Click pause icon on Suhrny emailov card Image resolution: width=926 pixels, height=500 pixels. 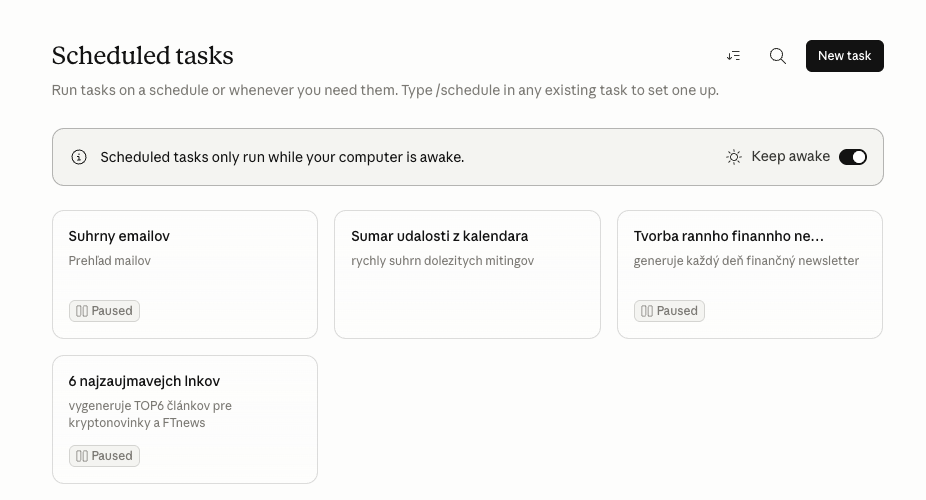coord(82,311)
